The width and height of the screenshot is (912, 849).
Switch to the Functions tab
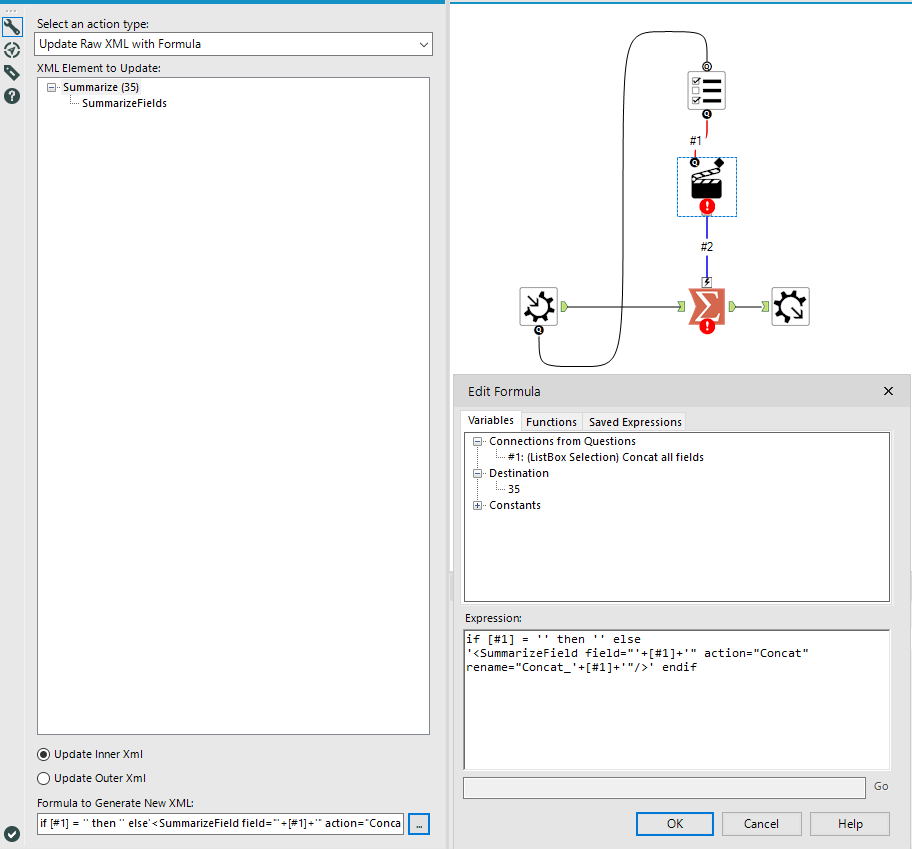click(551, 421)
